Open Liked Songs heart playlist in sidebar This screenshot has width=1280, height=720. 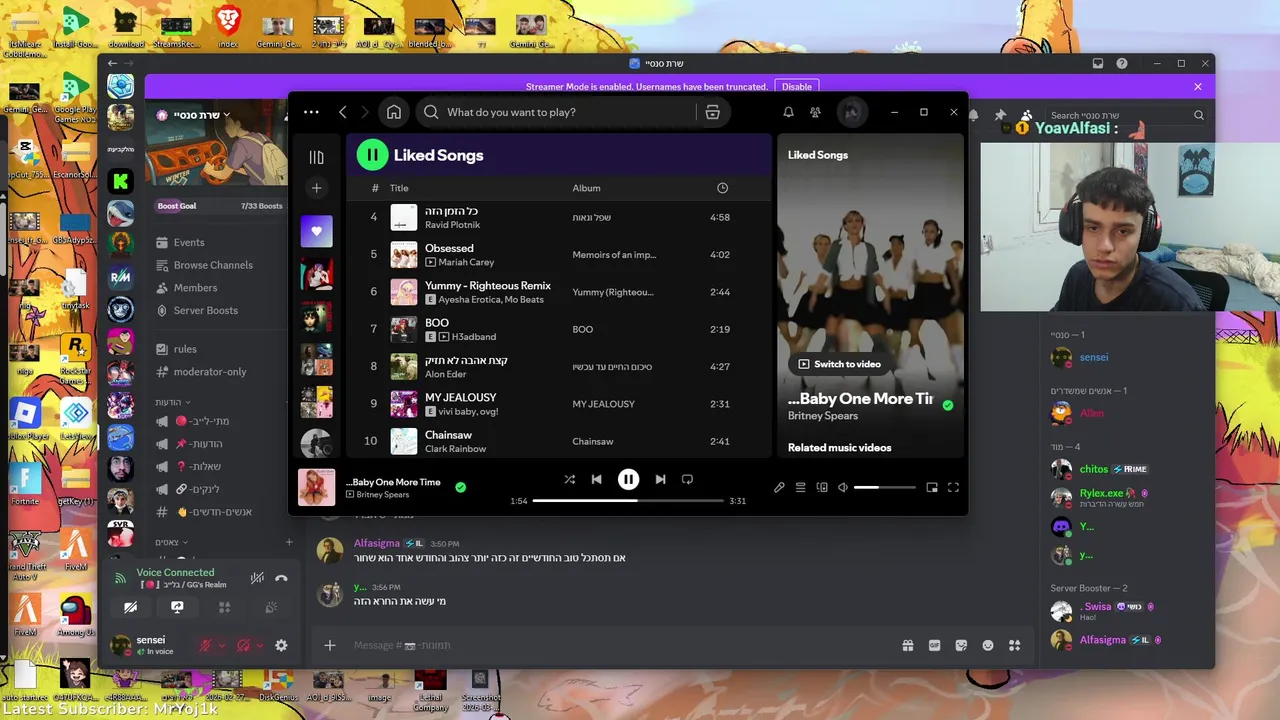(317, 231)
